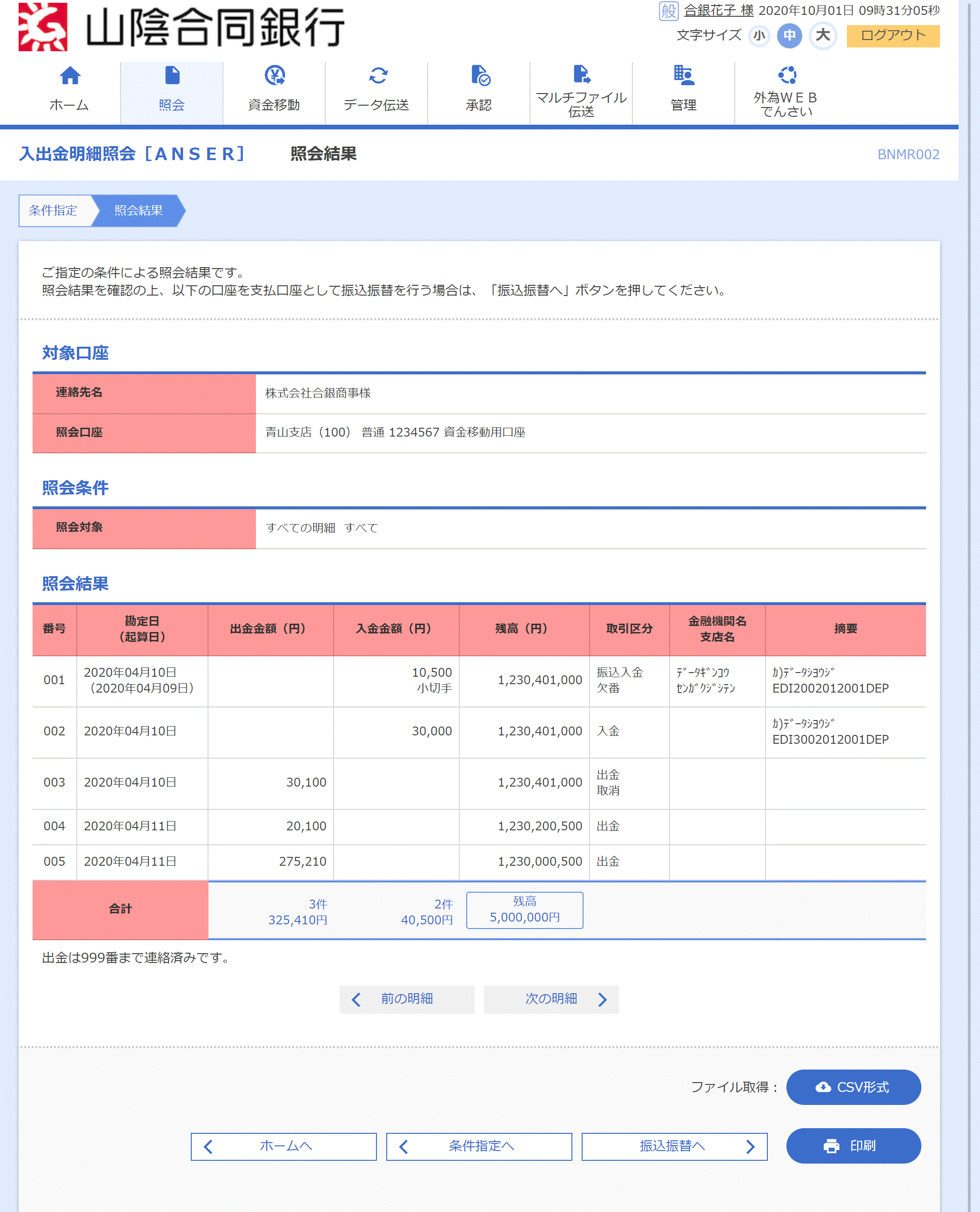Show 前の明細 previous details text
The width and height of the screenshot is (980, 1212).
[407, 999]
